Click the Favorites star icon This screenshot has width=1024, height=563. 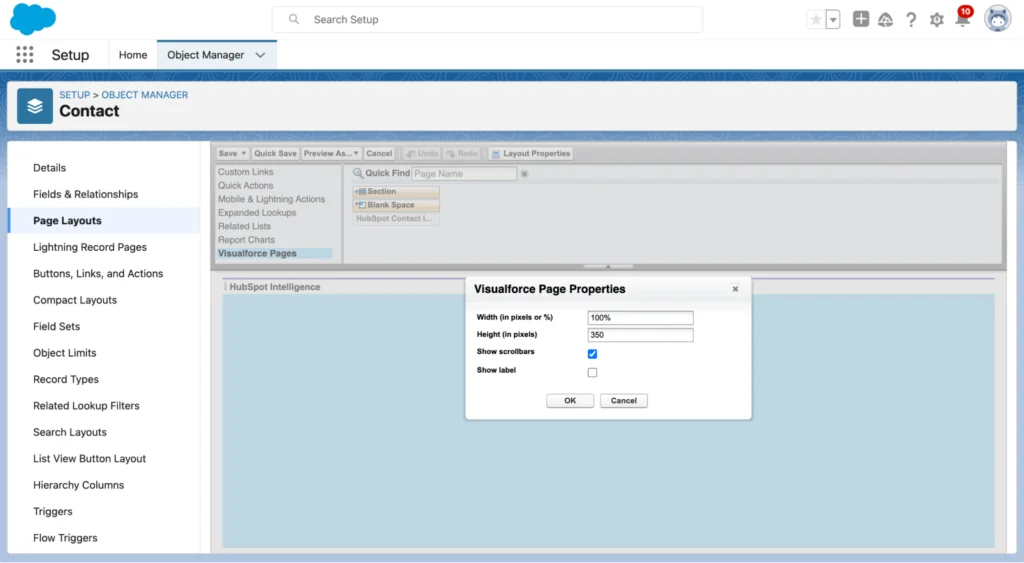coord(816,20)
